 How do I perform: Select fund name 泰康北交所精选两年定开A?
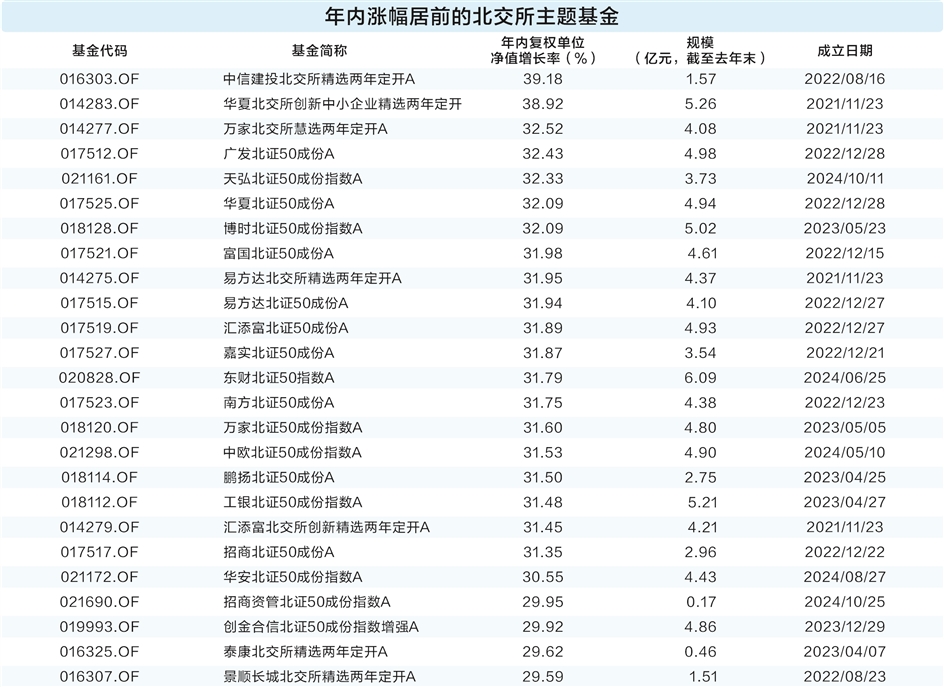pos(305,651)
